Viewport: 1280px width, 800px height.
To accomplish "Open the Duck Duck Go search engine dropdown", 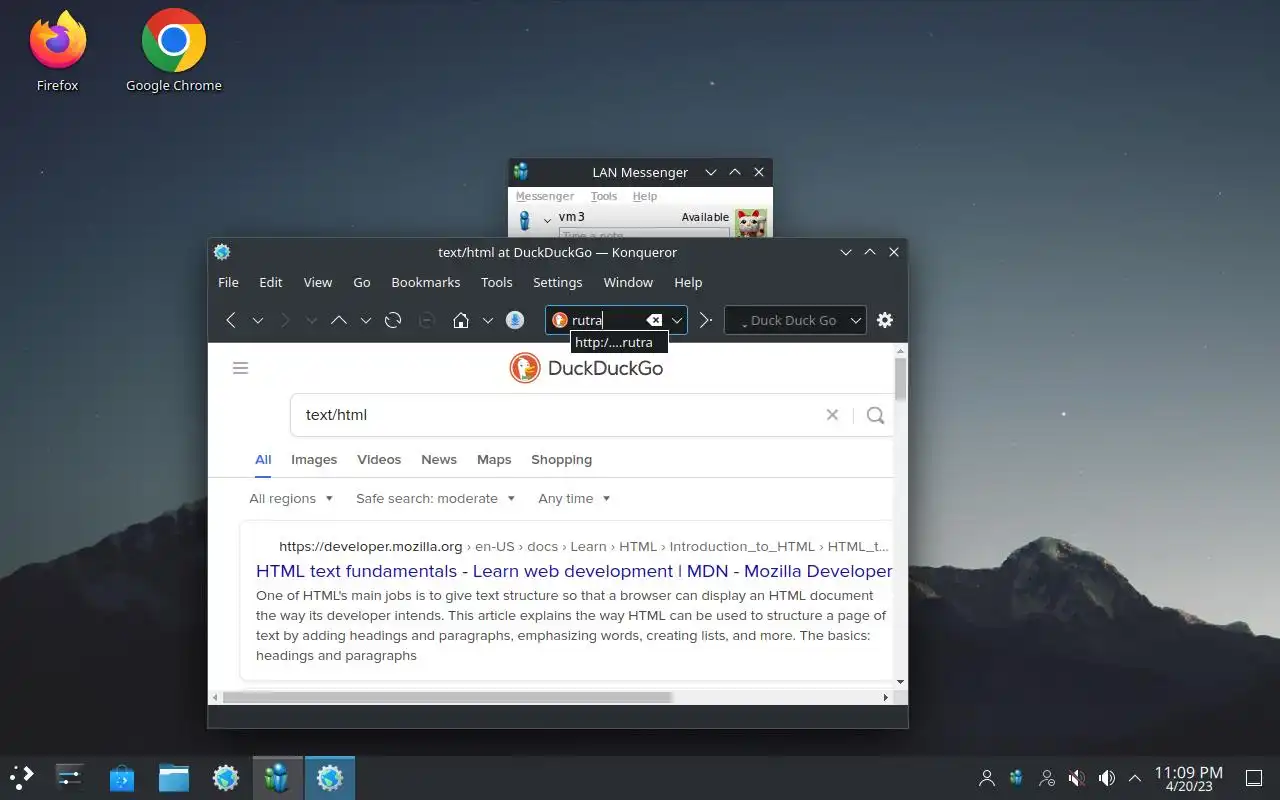I will point(856,320).
